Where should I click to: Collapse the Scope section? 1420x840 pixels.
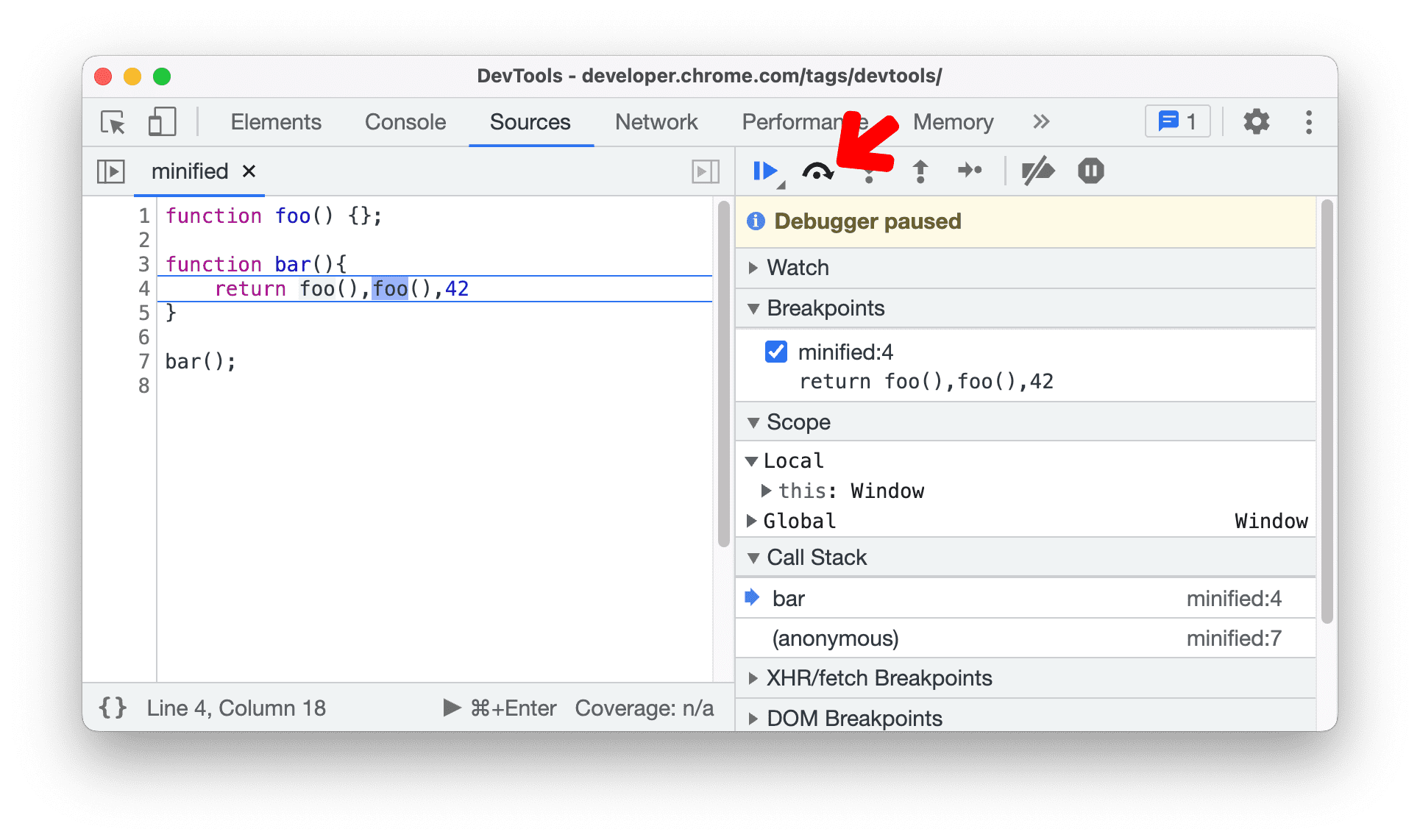pyautogui.click(x=757, y=419)
